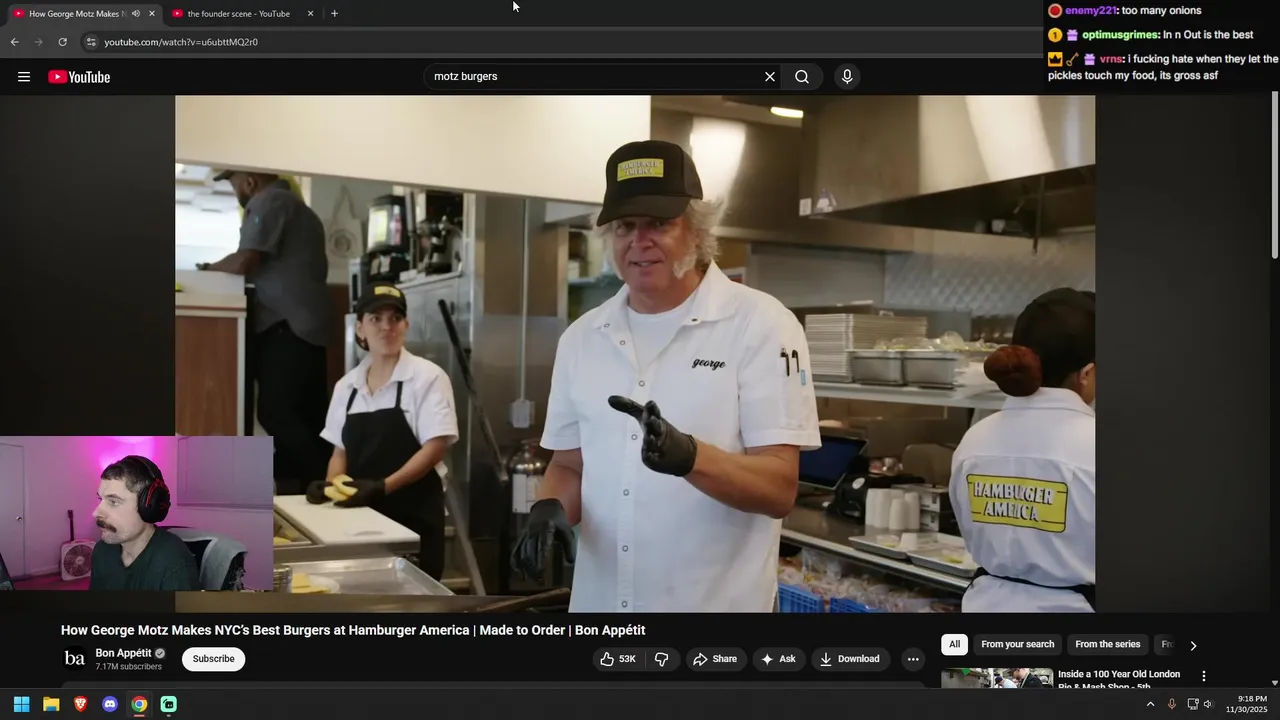This screenshot has height=720, width=1280.
Task: Open options for the London Pie video
Action: coord(1204,676)
